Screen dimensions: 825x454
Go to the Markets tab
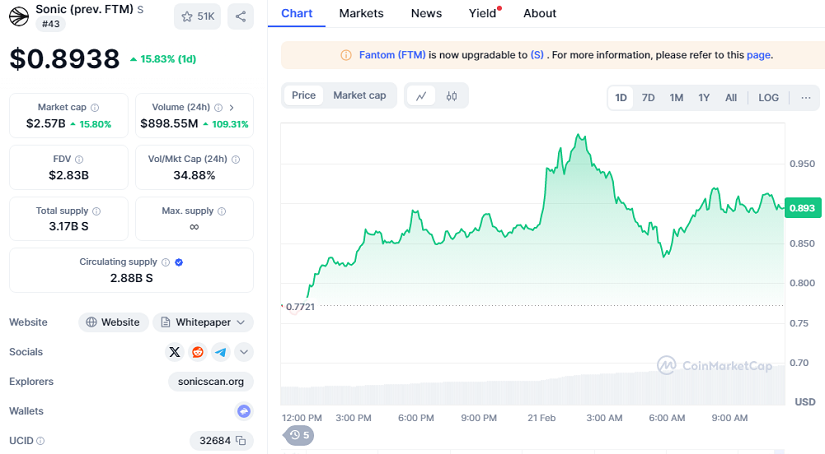[361, 14]
